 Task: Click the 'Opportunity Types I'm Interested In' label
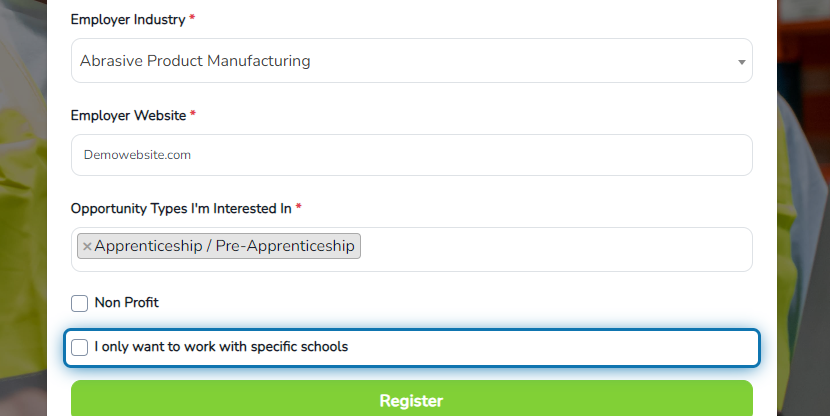[x=181, y=209]
